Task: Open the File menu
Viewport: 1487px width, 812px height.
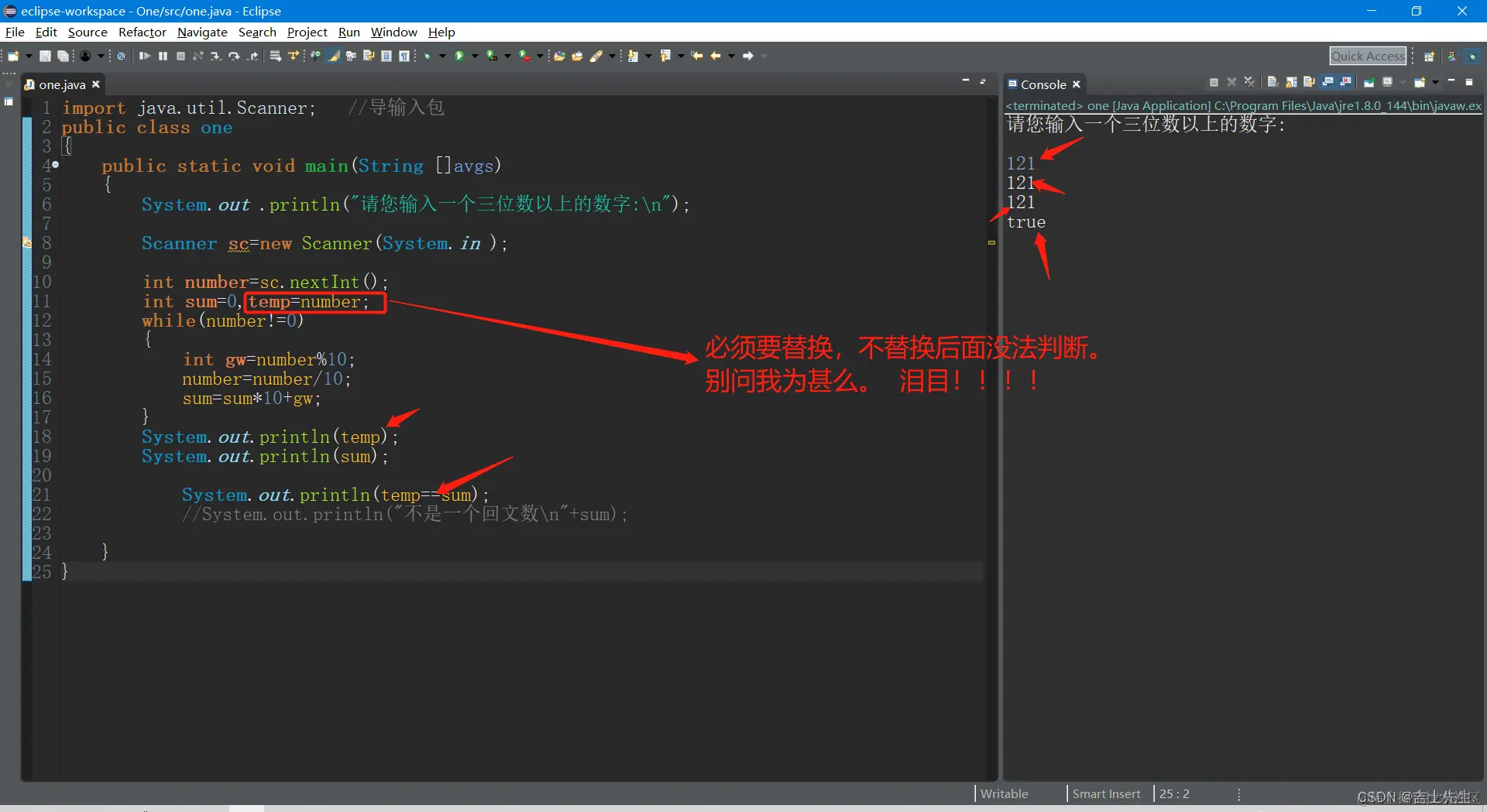Action: [15, 32]
